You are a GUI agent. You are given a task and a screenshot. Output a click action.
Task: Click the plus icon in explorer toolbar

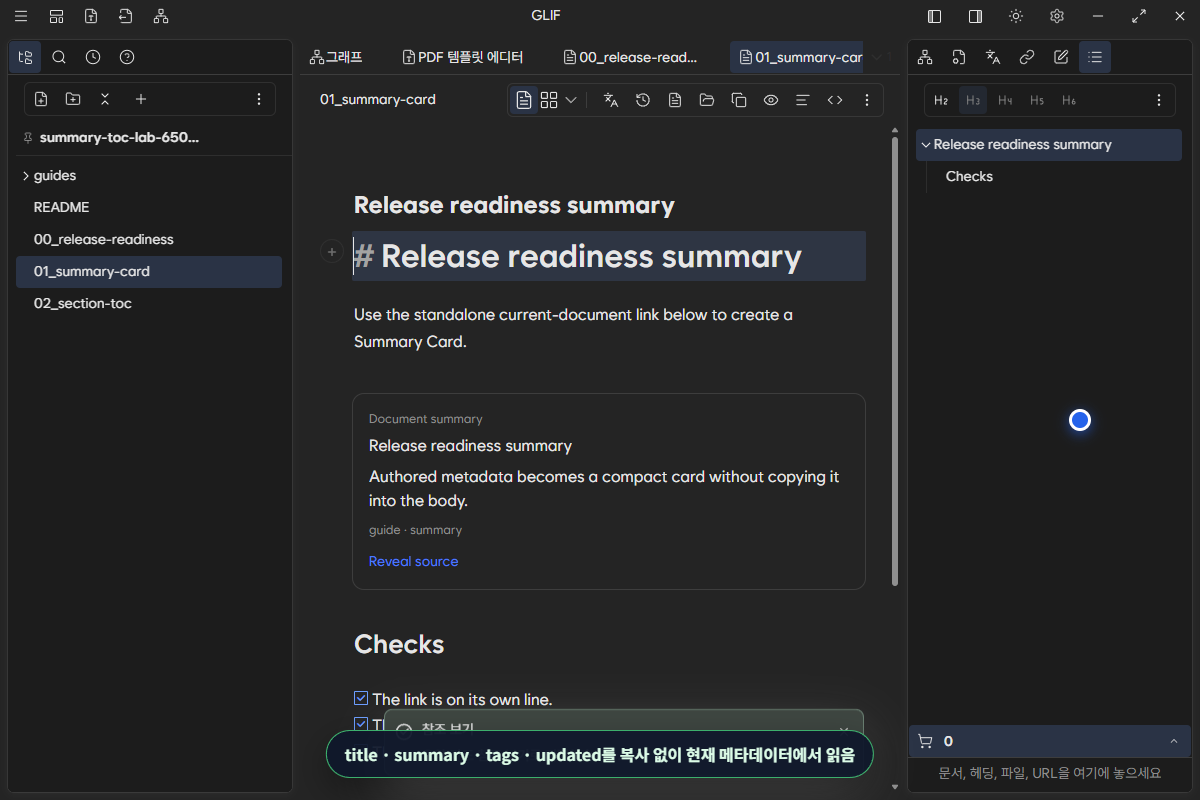click(x=141, y=99)
